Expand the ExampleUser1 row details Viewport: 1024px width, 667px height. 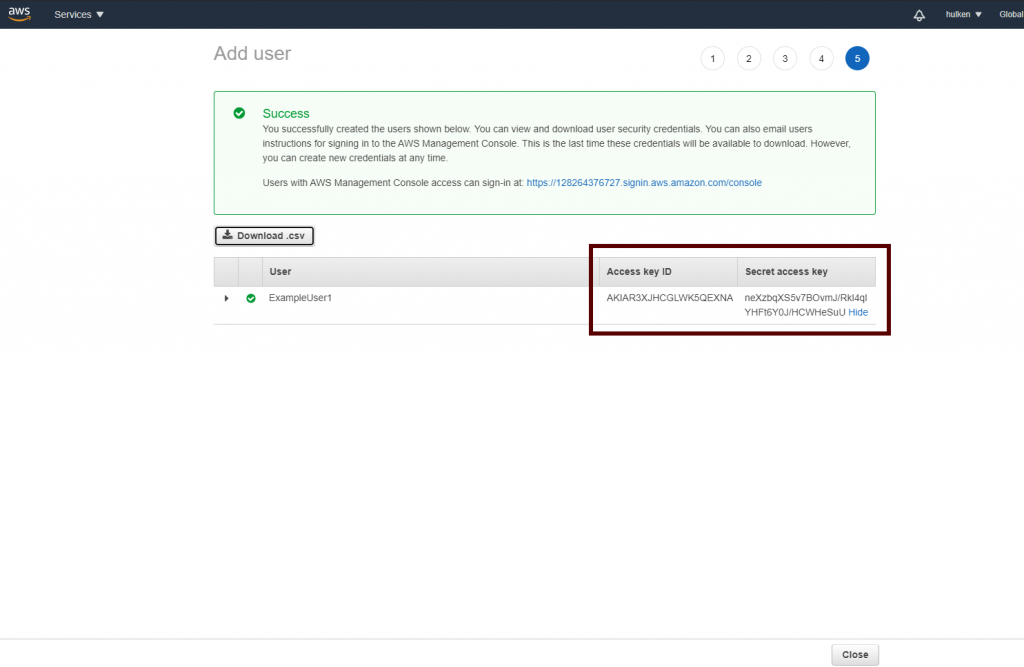(226, 298)
